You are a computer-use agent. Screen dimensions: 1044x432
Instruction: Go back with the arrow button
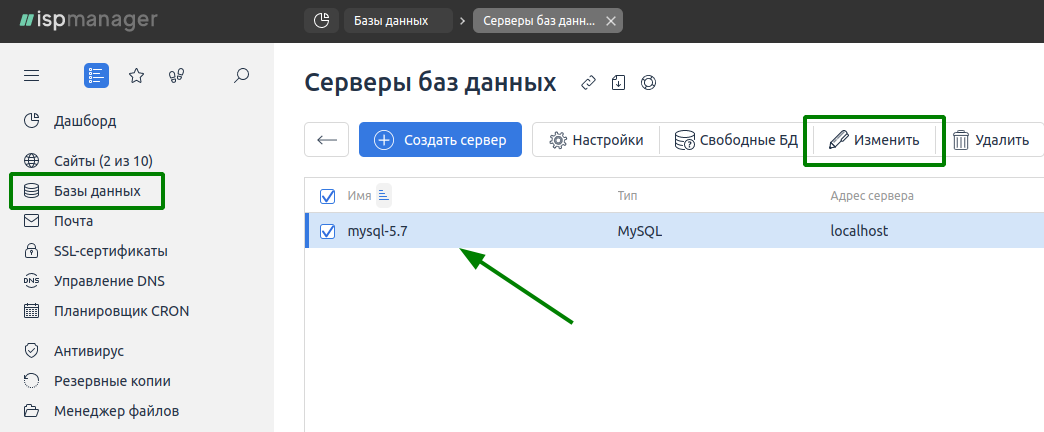326,140
